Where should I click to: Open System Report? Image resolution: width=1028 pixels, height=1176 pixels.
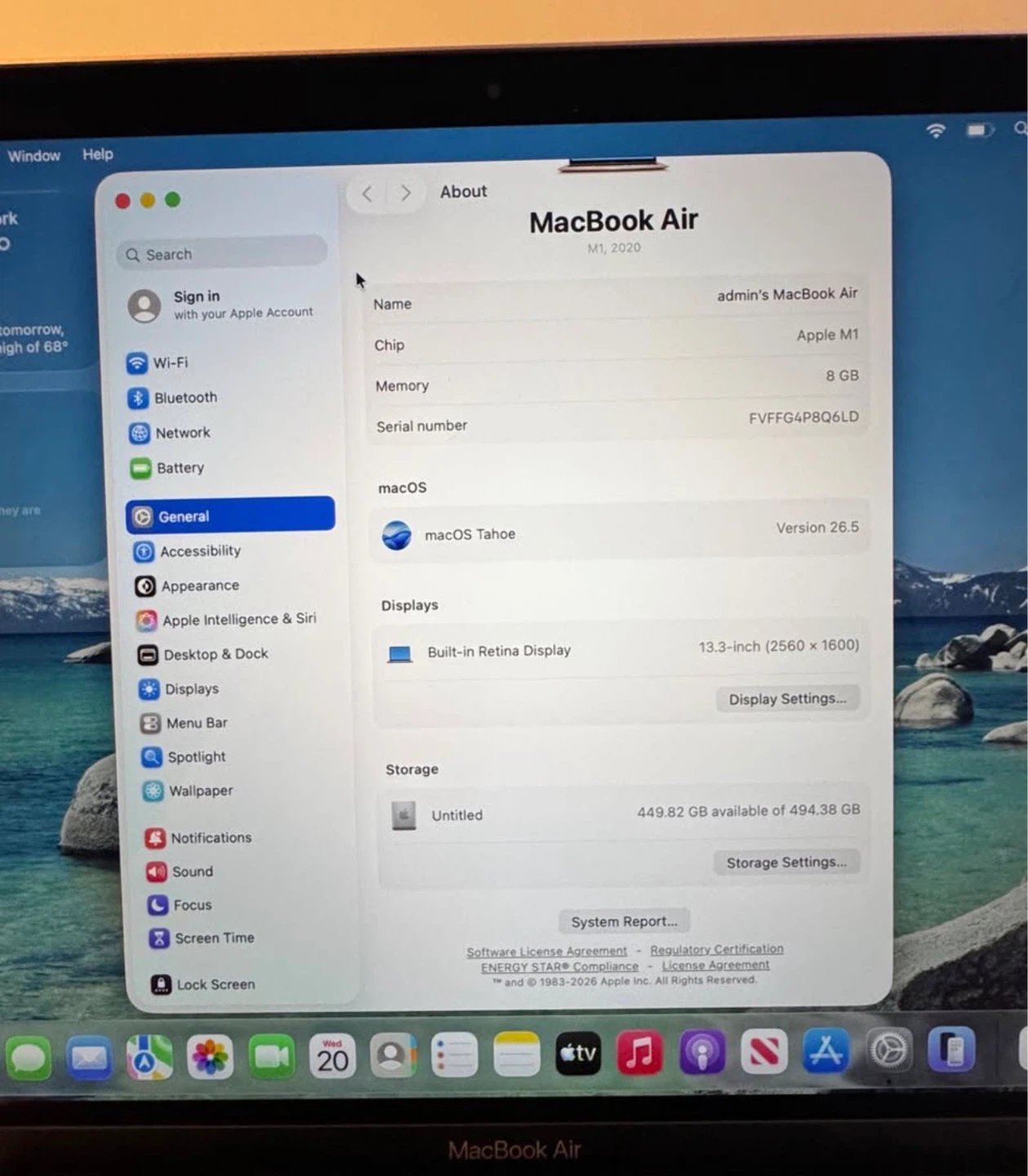(x=625, y=921)
